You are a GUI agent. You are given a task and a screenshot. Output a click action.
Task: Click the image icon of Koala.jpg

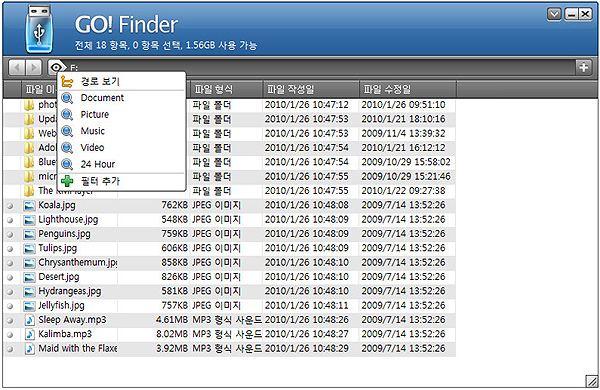click(29, 206)
